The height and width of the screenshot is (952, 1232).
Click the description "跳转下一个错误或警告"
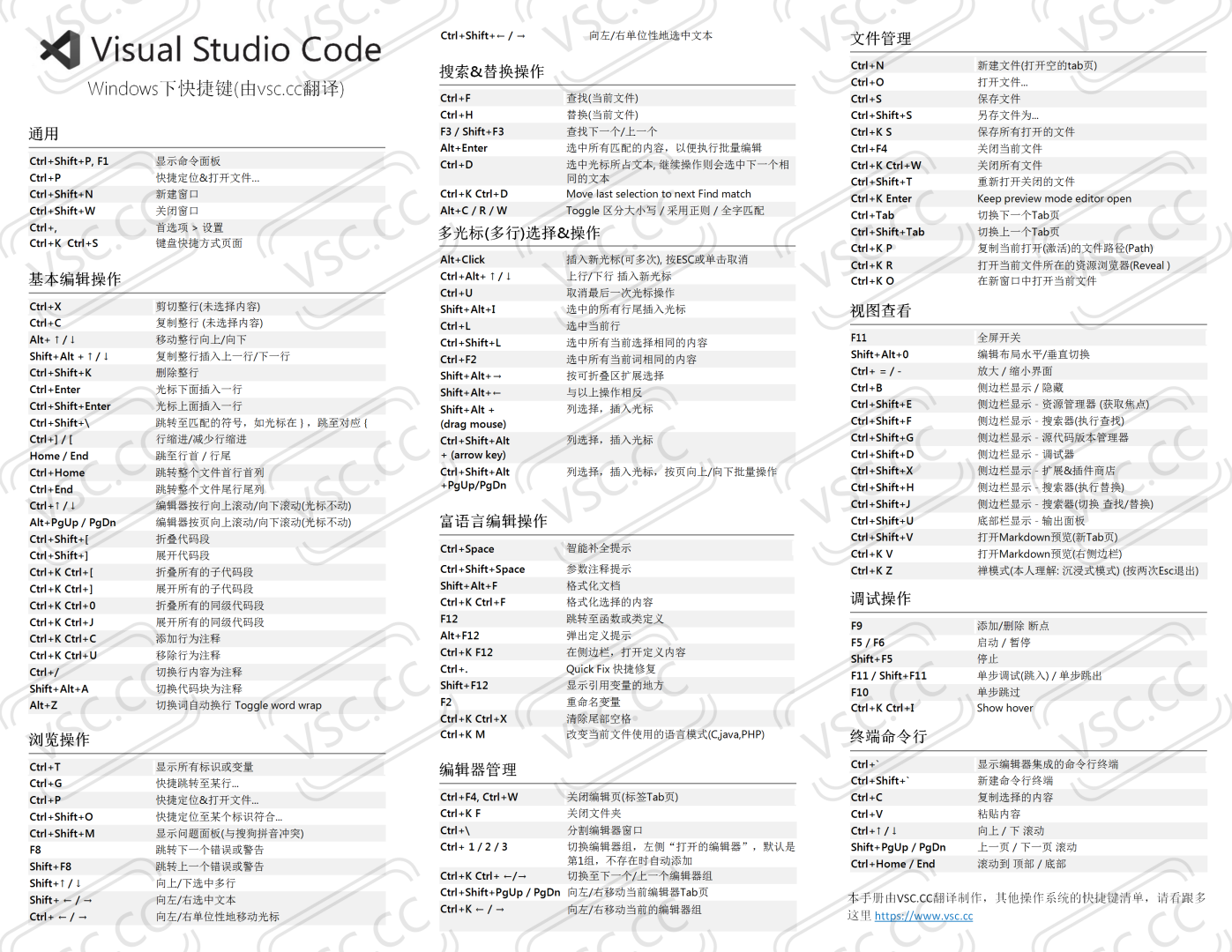click(210, 850)
